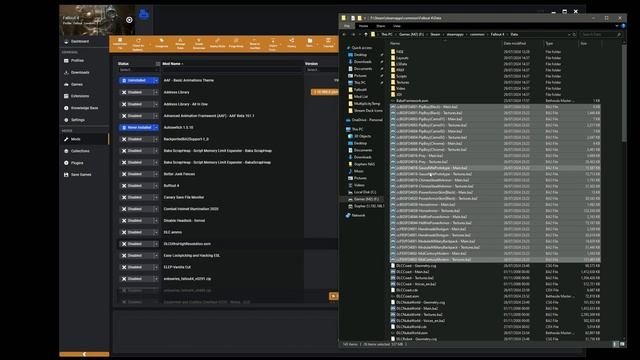Click the orange play button at mod list edge
The height and width of the screenshot is (360, 640).
pos(333,296)
